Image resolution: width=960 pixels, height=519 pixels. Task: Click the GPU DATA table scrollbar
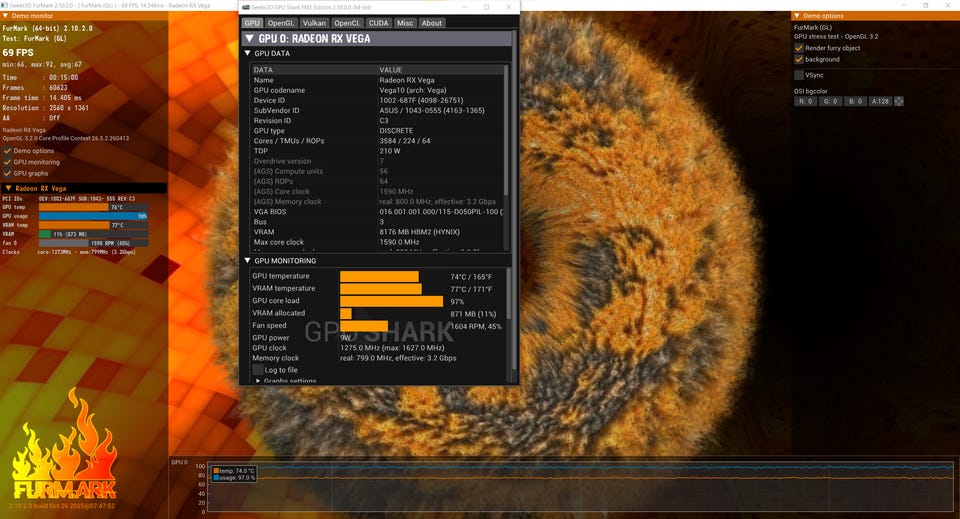(506, 130)
